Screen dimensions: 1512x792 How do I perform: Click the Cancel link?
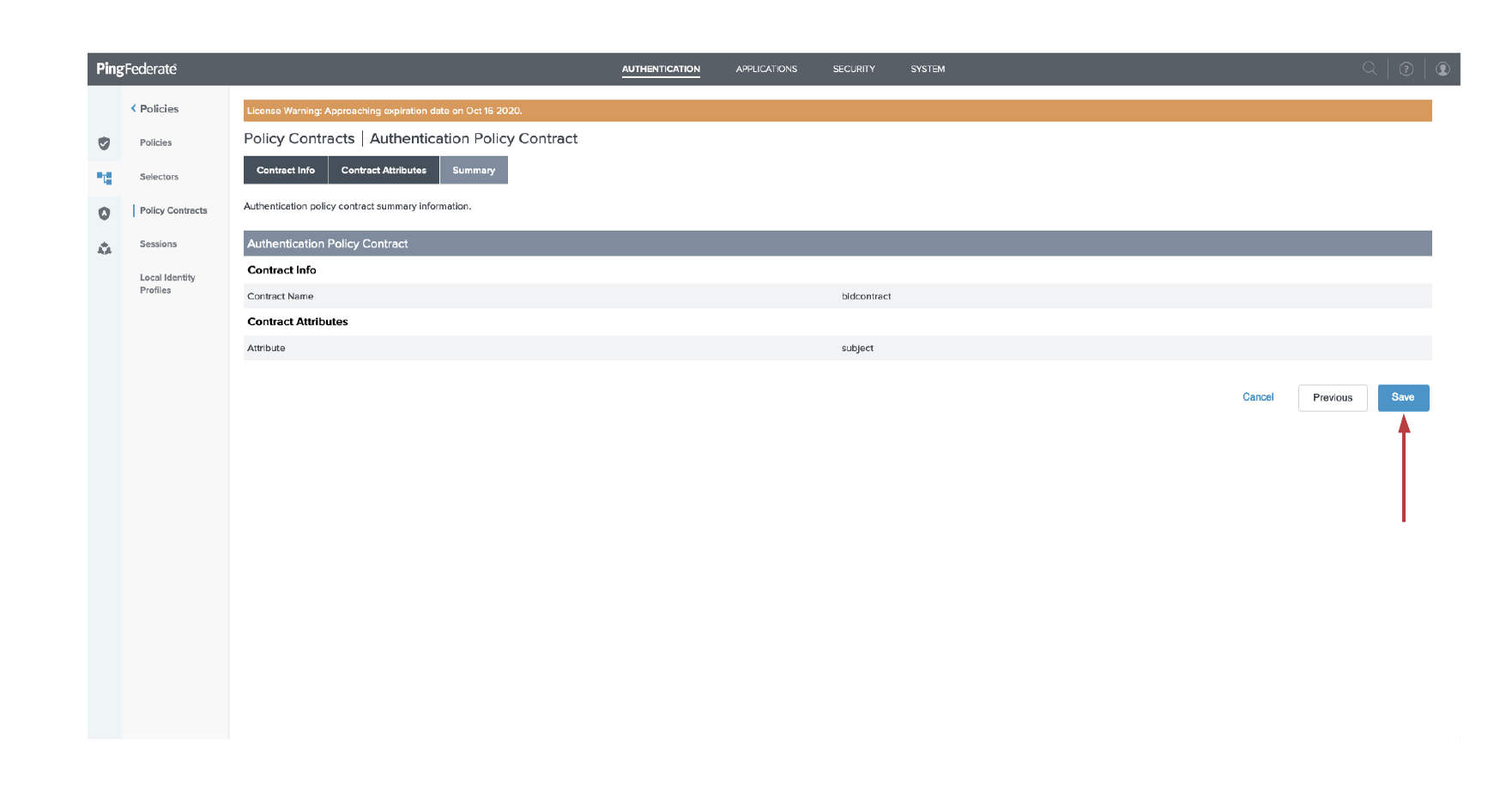(1258, 397)
